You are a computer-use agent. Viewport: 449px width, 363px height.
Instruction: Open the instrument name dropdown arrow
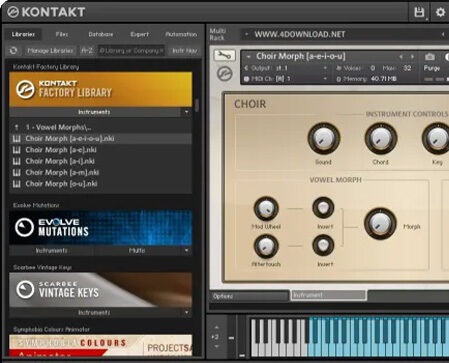[x=248, y=57]
